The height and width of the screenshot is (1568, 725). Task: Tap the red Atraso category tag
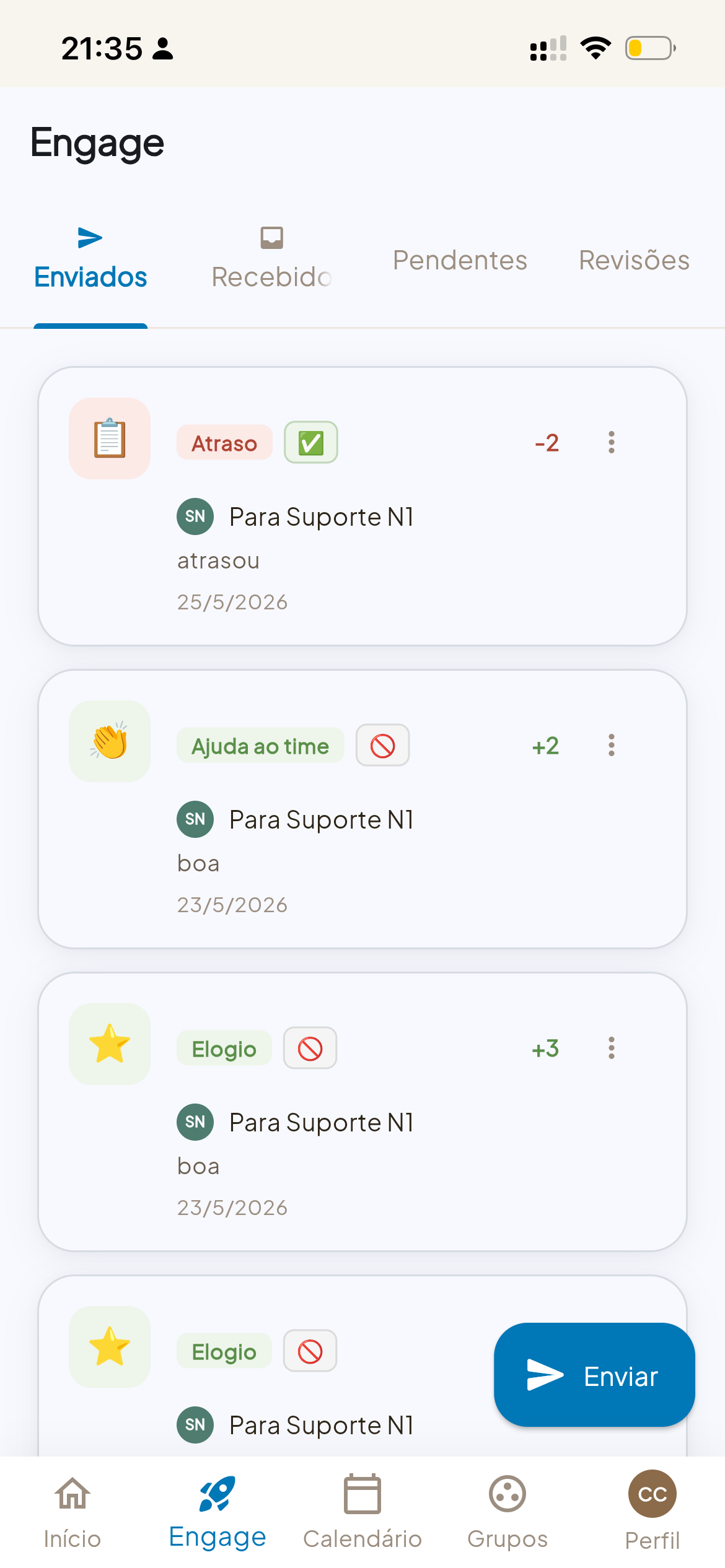224,443
